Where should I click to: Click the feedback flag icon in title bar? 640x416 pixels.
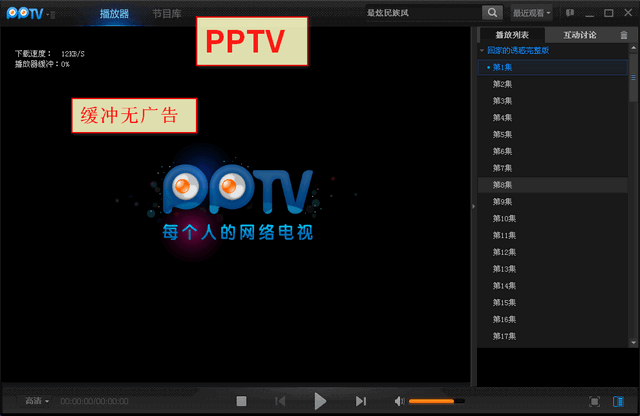(x=570, y=13)
